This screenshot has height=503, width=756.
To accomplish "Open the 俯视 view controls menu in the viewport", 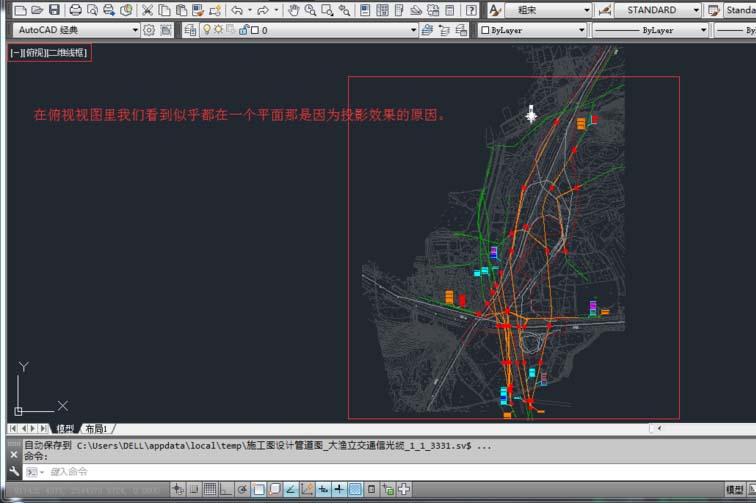I will (x=35, y=53).
